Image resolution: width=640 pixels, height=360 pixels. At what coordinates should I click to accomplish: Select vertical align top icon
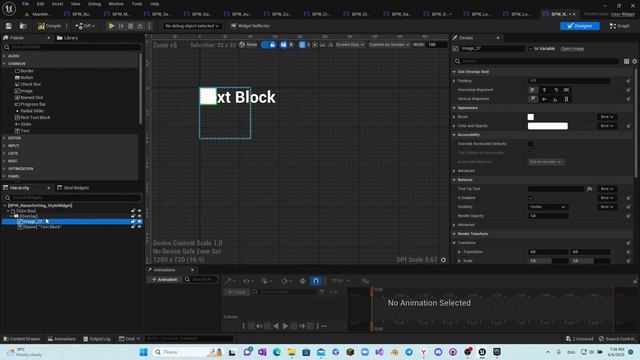coord(533,99)
